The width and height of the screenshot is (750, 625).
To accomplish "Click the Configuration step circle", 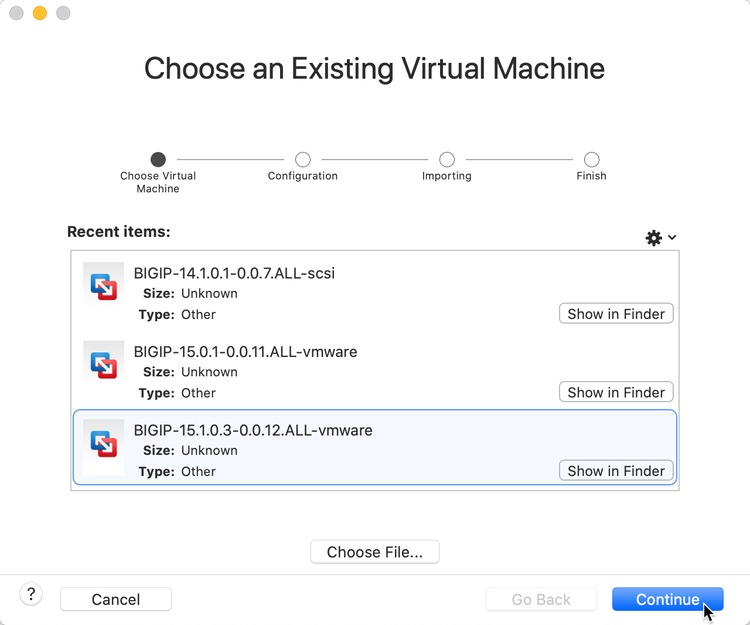I will pyautogui.click(x=303, y=159).
